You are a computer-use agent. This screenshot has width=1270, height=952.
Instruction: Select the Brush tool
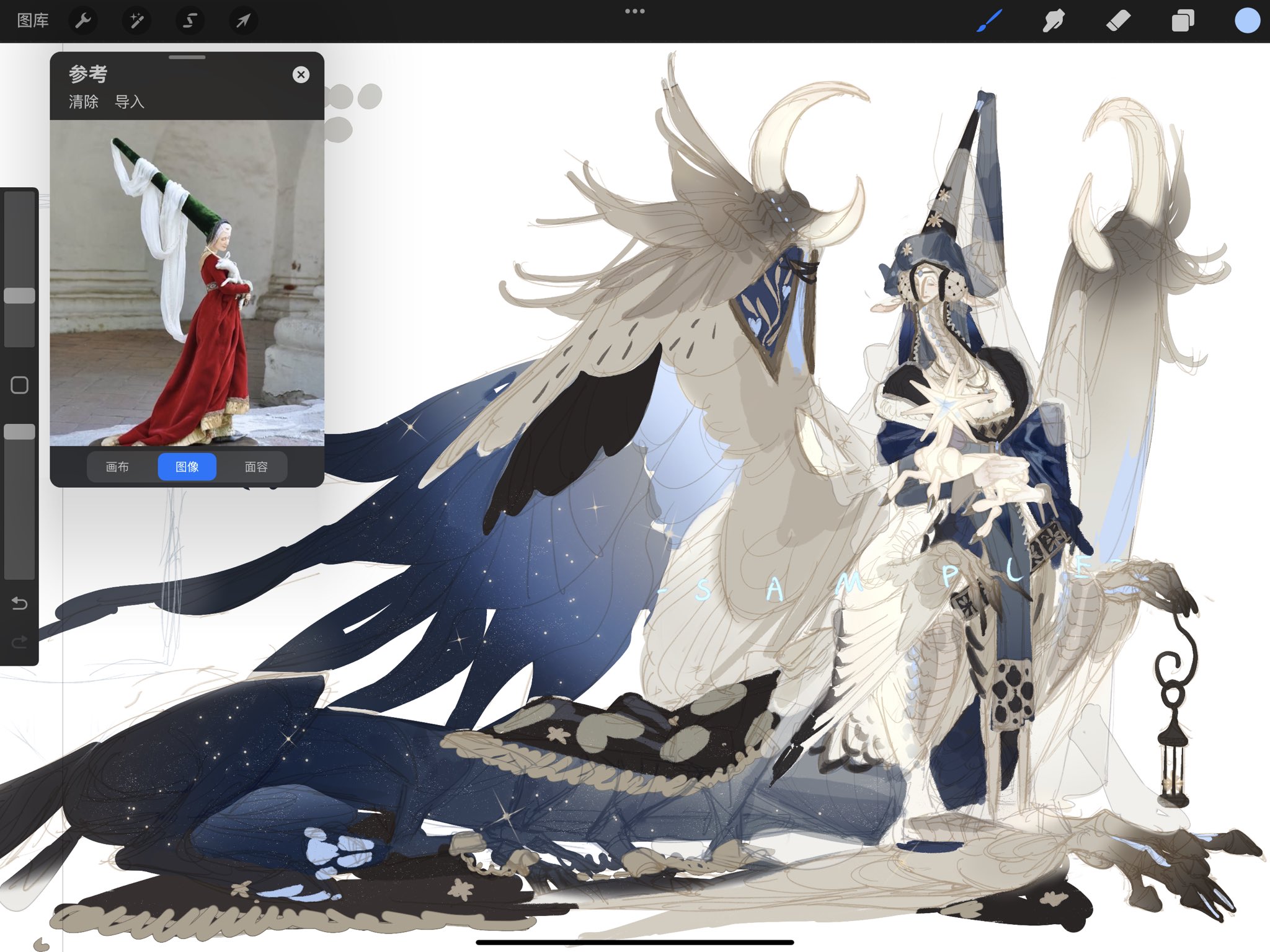pos(990,21)
